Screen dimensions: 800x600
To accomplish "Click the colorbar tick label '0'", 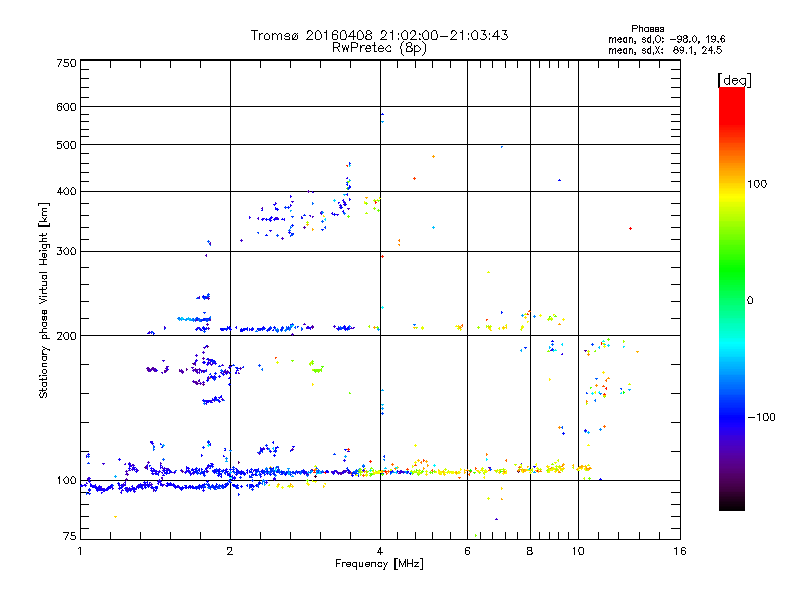I will click(750, 300).
